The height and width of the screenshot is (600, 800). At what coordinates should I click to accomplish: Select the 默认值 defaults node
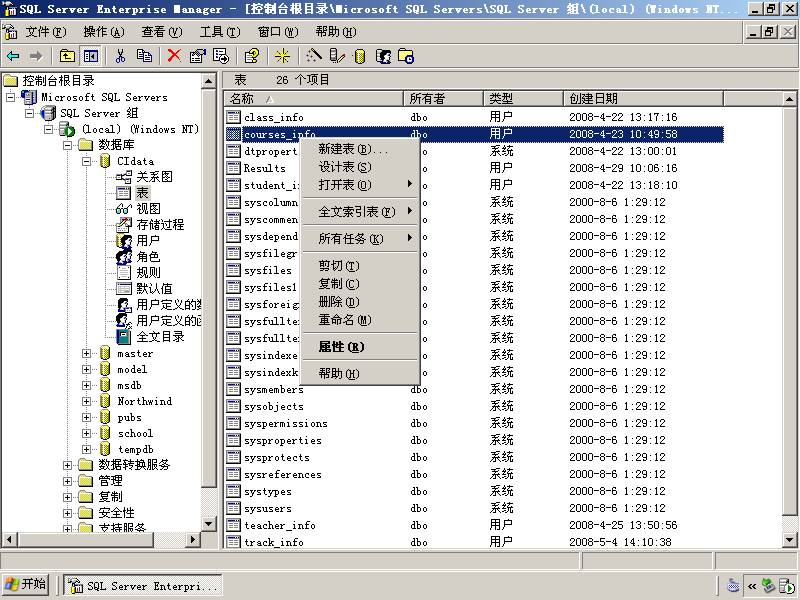[x=154, y=289]
